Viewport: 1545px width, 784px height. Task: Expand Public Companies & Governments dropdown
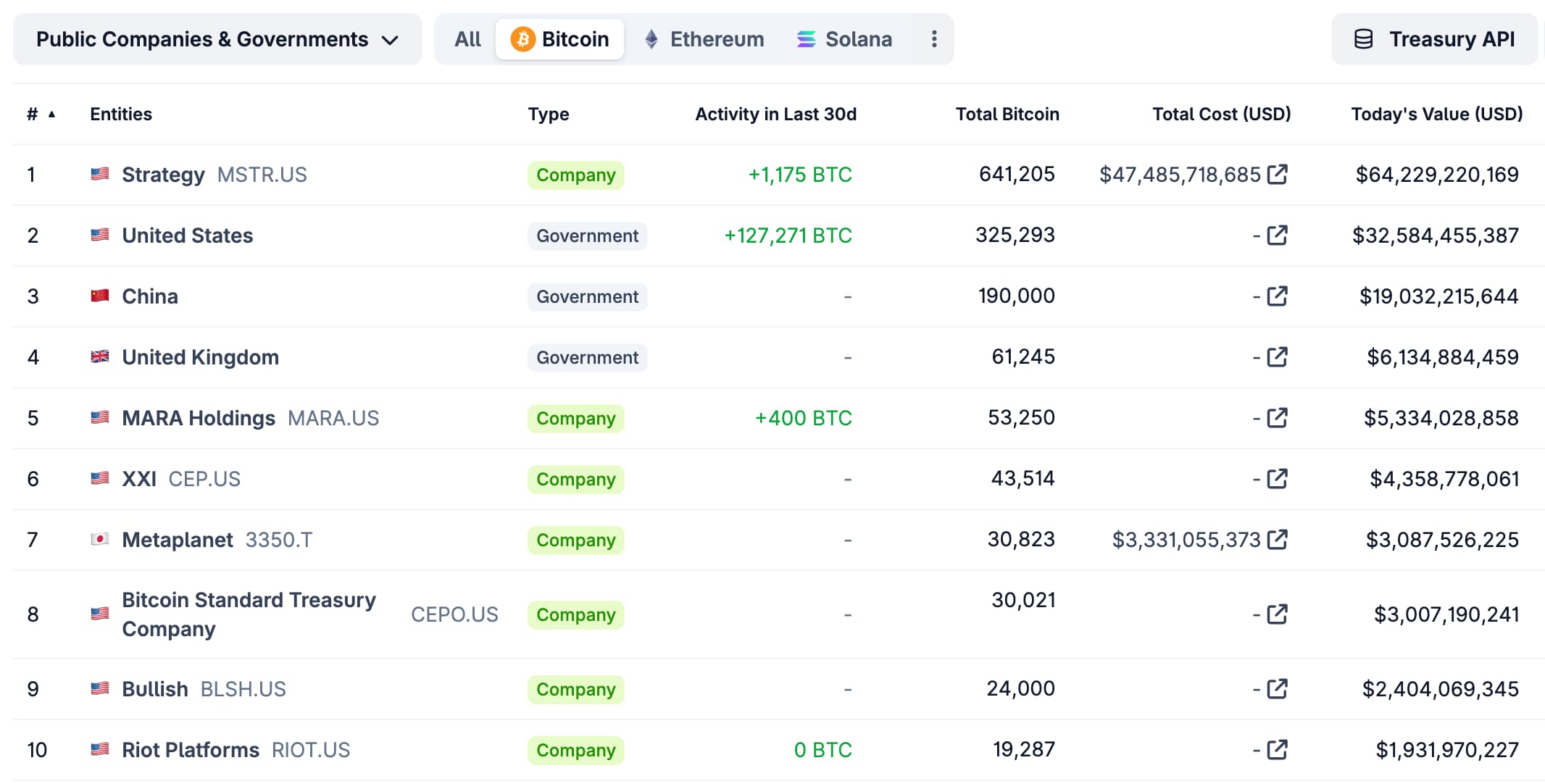point(217,39)
